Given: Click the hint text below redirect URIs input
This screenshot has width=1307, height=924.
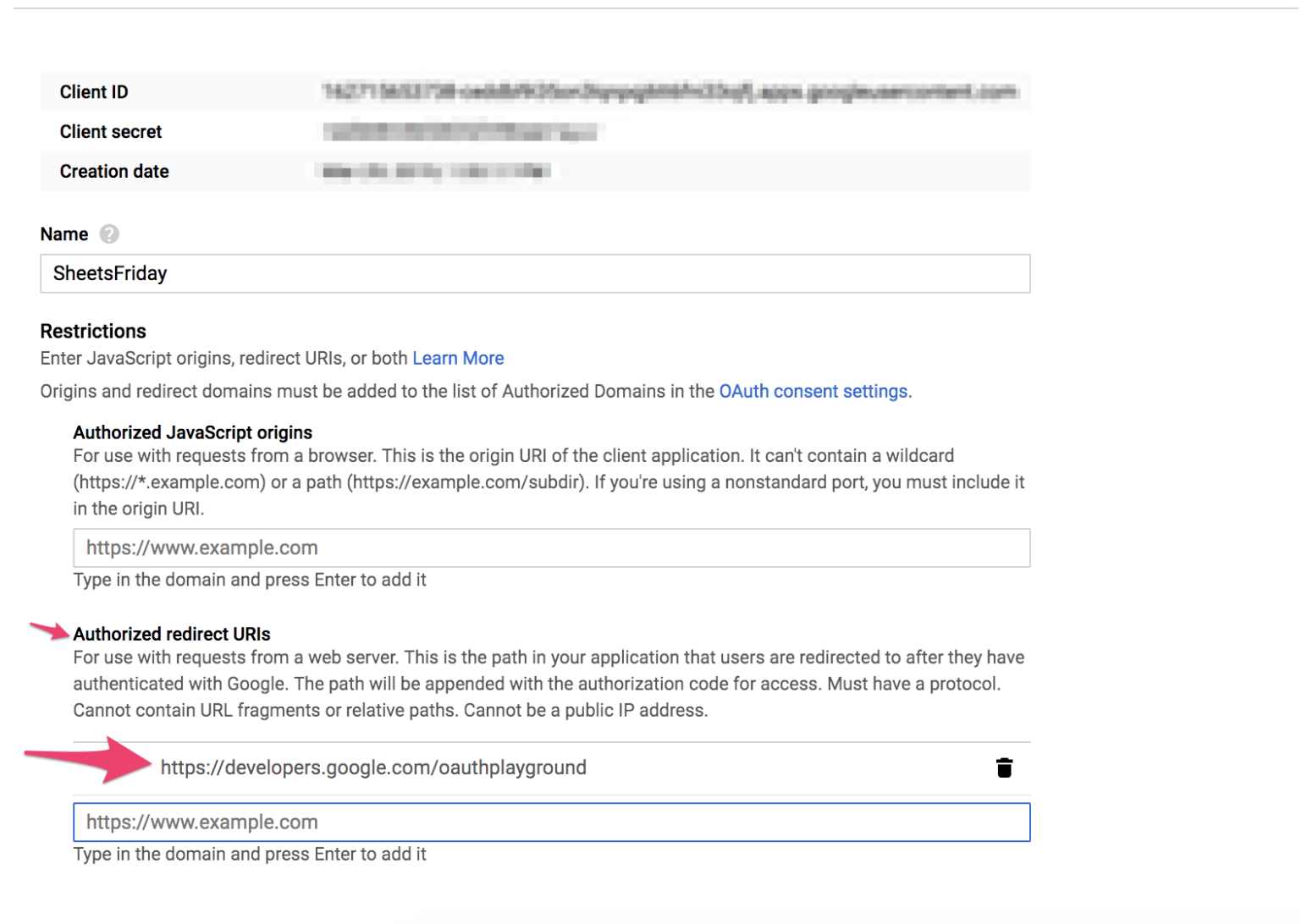Looking at the screenshot, I should [250, 854].
